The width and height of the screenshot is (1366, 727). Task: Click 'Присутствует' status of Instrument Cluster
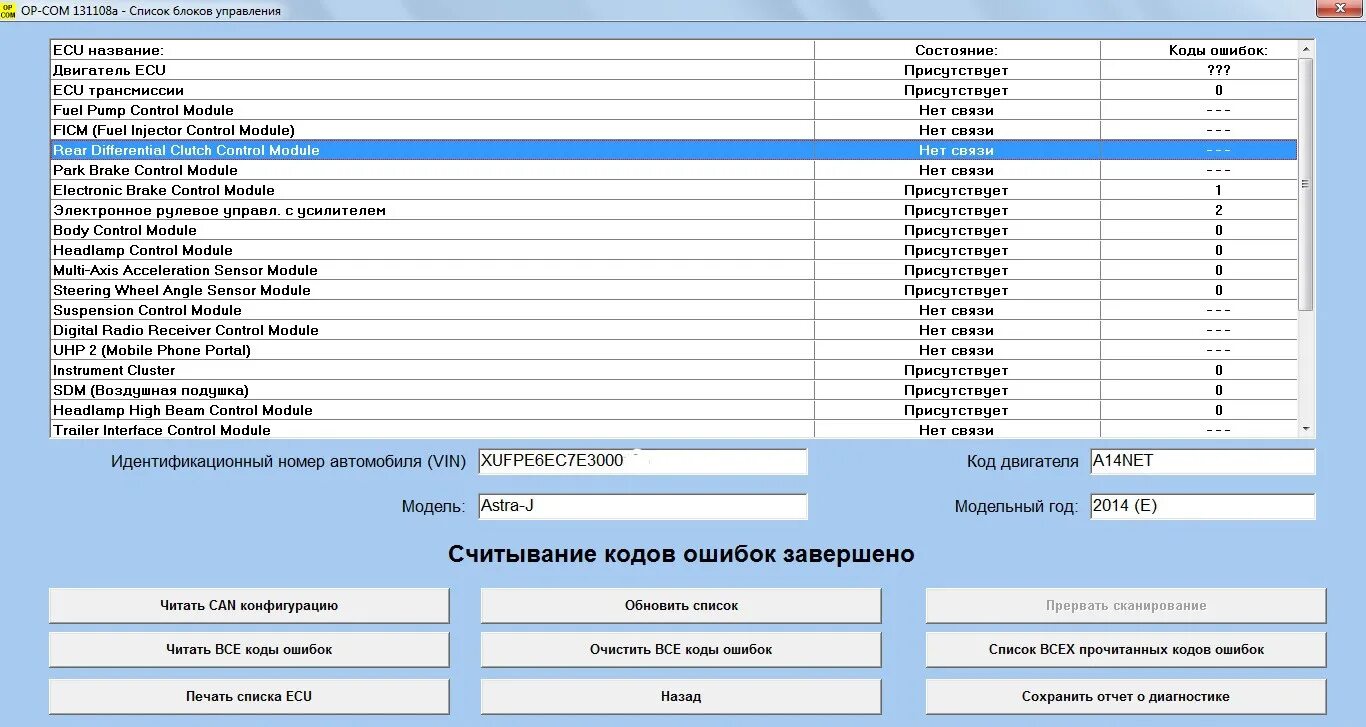(956, 370)
